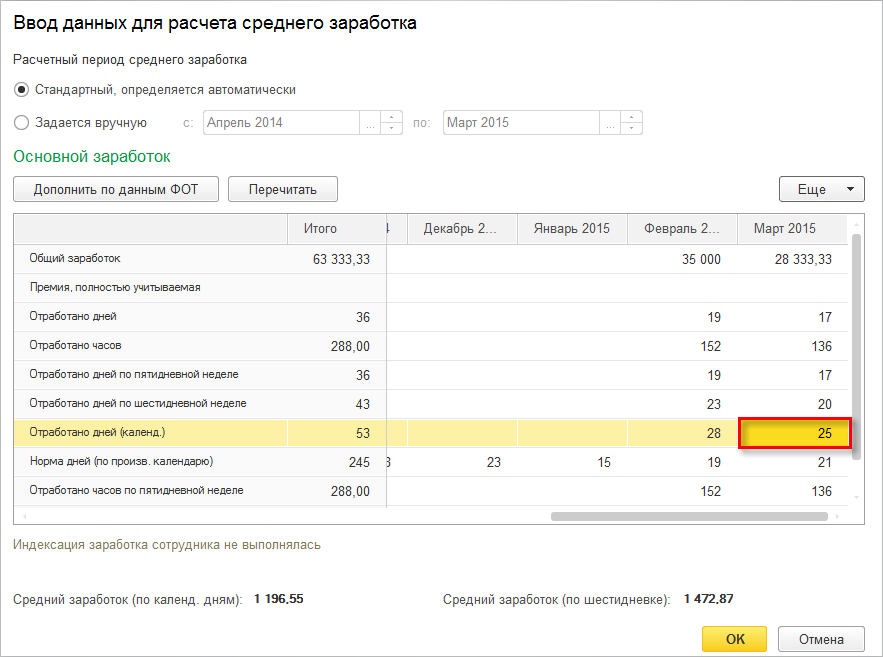Confirm with the OK button
The height and width of the screenshot is (657, 883).
(x=734, y=639)
